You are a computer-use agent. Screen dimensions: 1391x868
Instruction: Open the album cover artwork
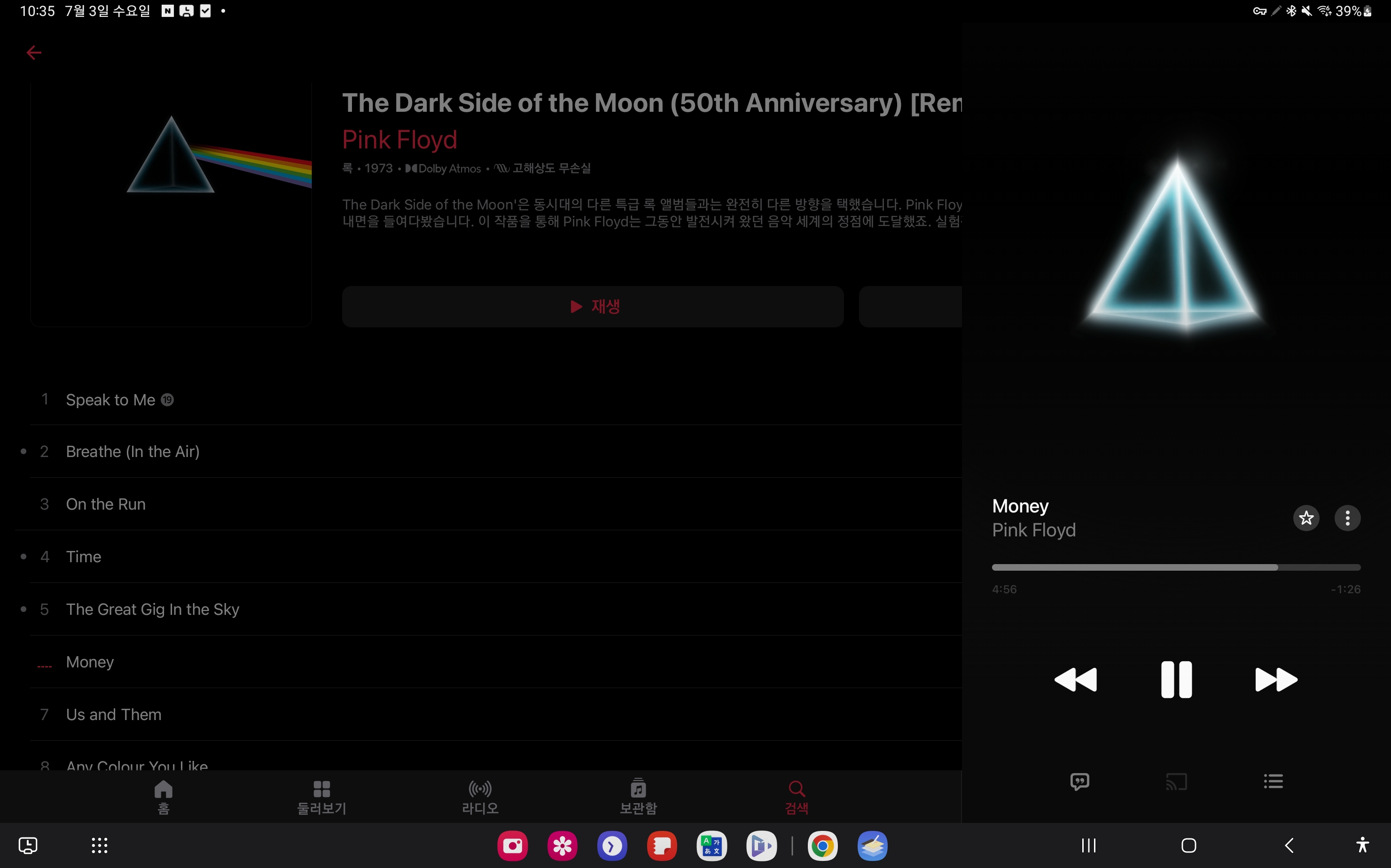coord(171,205)
